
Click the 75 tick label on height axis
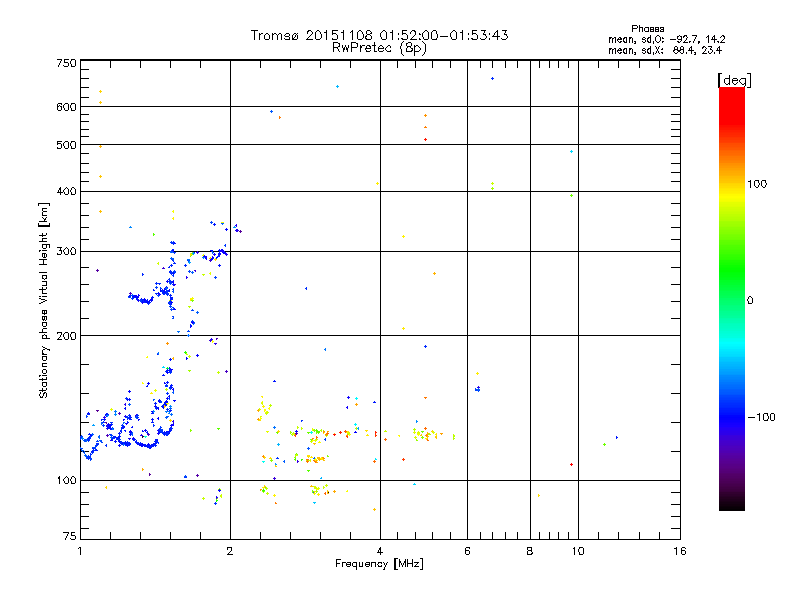(x=70, y=536)
